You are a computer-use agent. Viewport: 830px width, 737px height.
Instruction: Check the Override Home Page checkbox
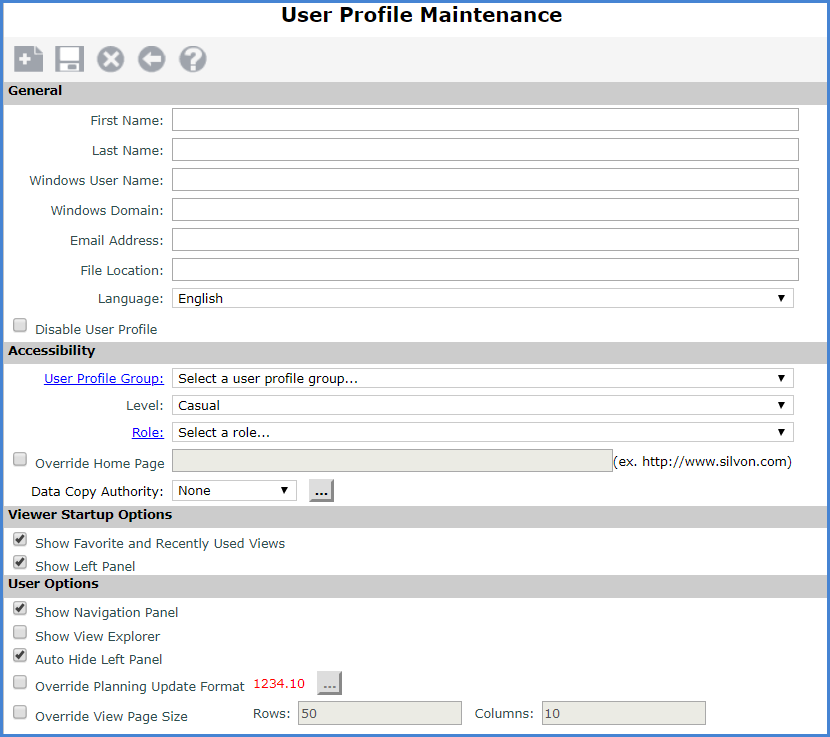[20, 460]
